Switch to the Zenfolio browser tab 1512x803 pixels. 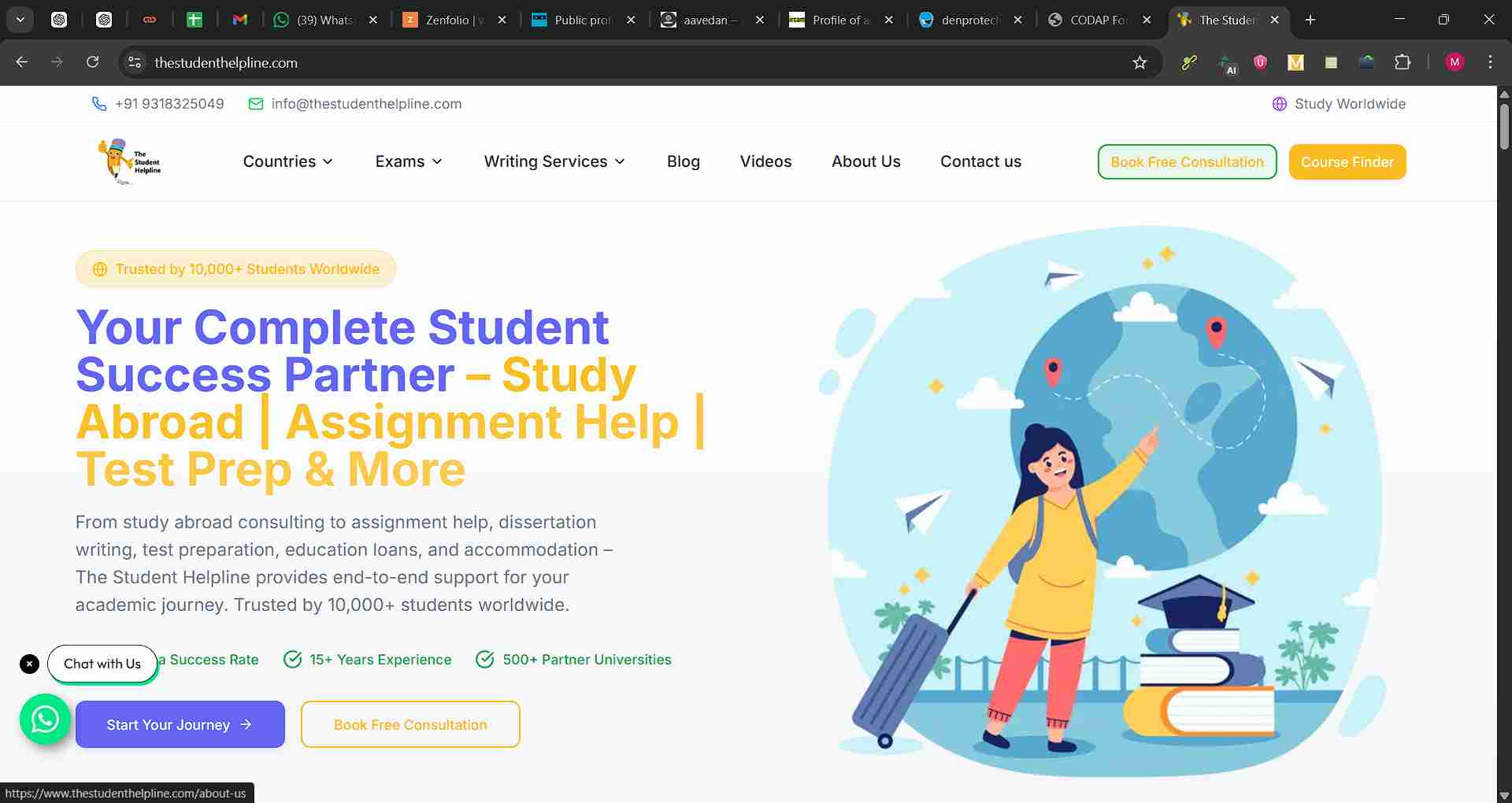[x=447, y=20]
